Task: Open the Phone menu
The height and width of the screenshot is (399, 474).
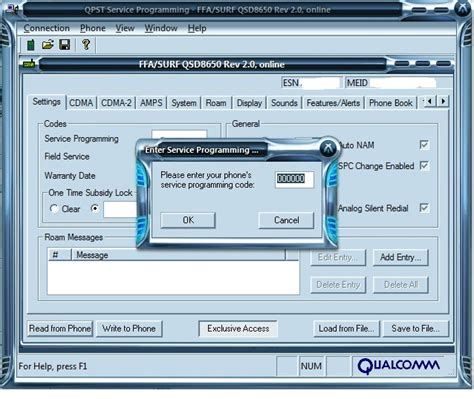Action: click(x=93, y=28)
